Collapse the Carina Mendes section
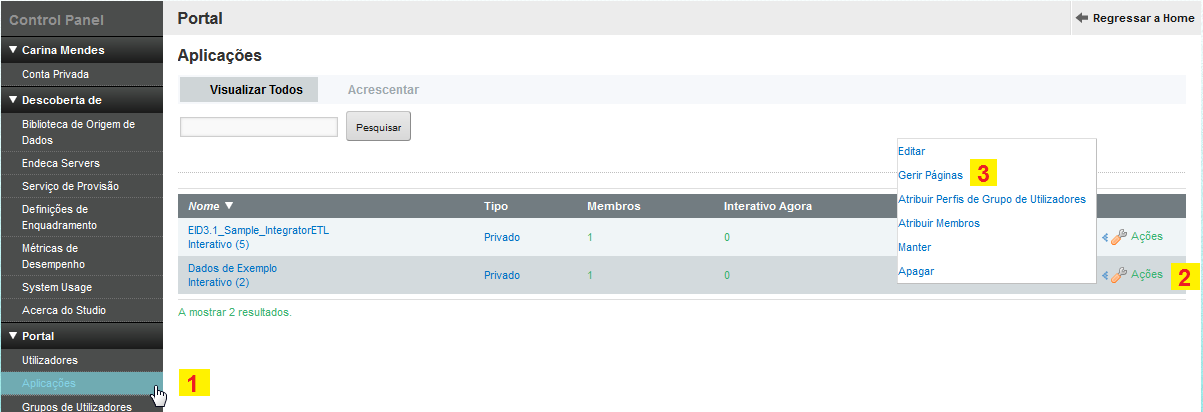 13,50
